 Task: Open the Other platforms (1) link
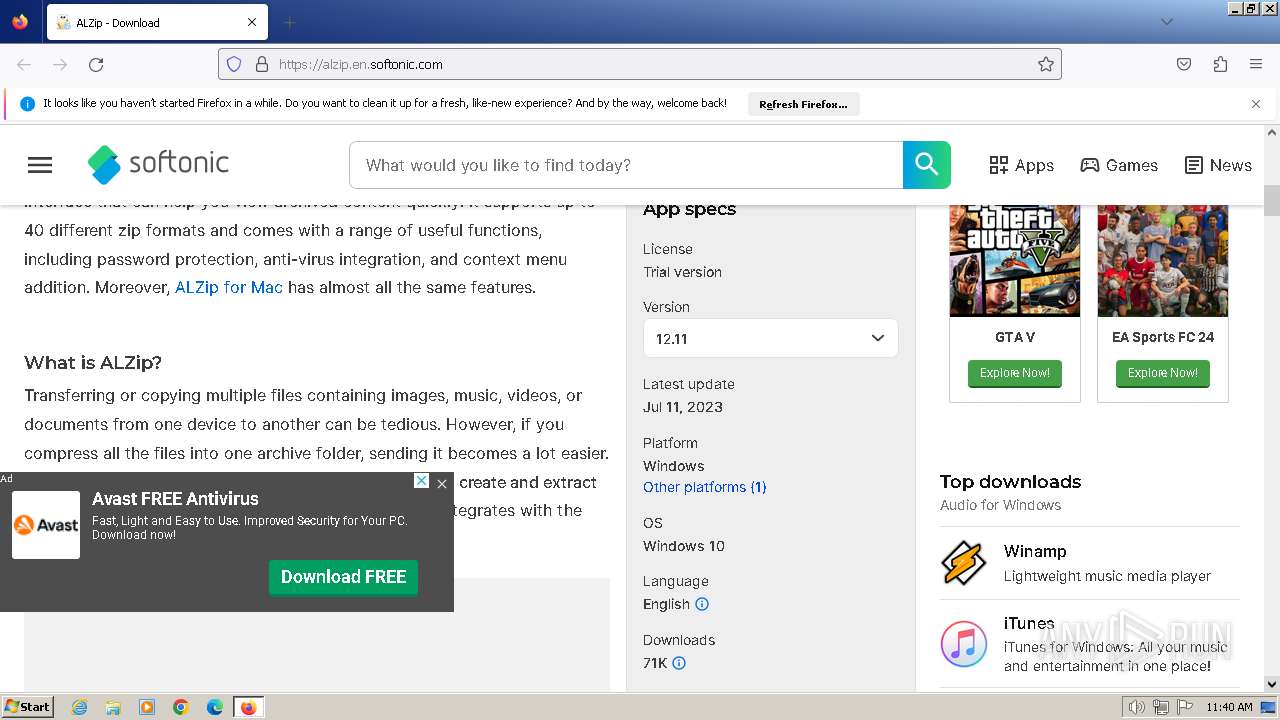point(705,487)
